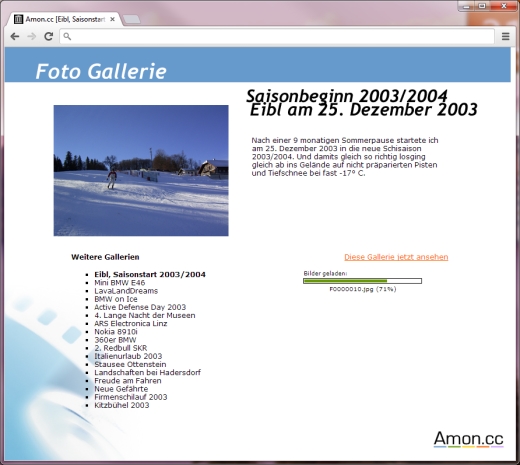The height and width of the screenshot is (465, 520).
Task: Open 'Eibl, Saisonstart 2003/2004' gallery
Action: click(x=150, y=274)
